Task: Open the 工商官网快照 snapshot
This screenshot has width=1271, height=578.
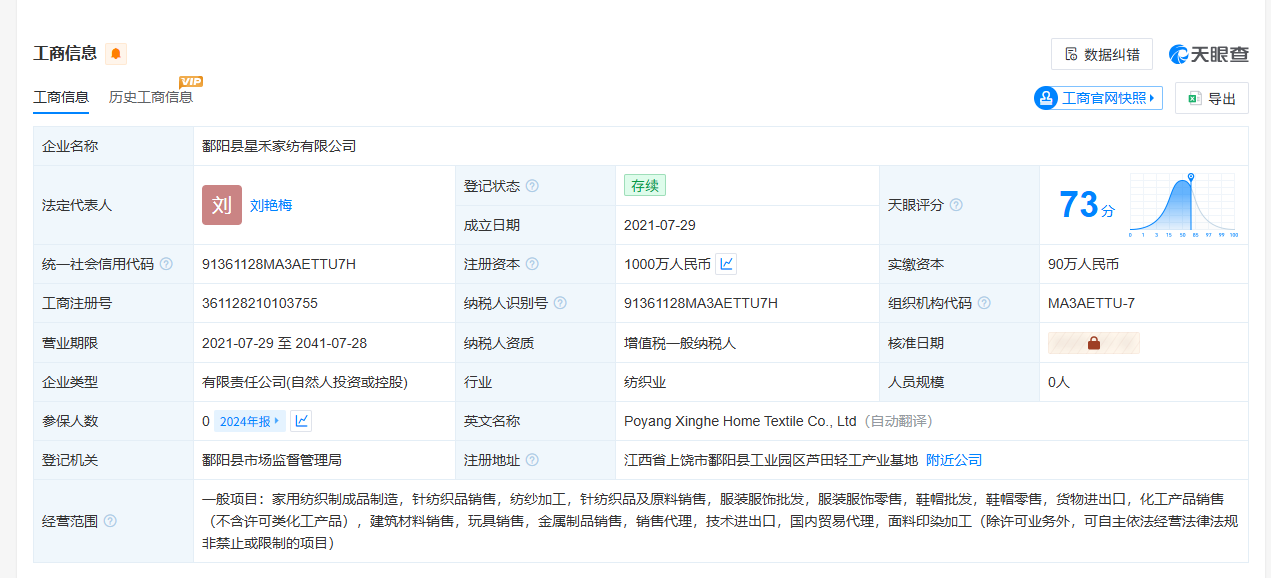Action: click(1098, 98)
